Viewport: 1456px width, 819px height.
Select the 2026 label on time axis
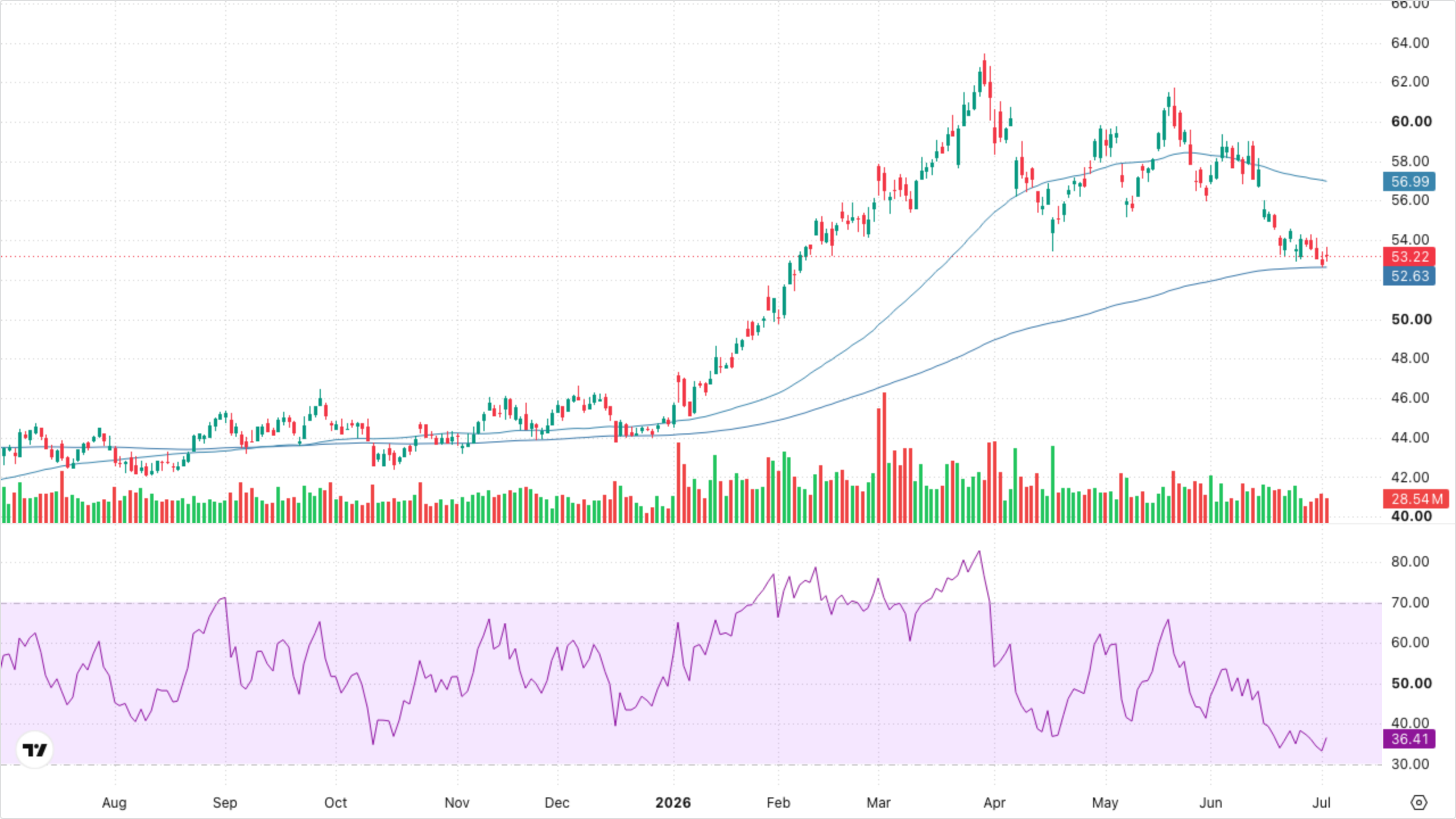pos(673,803)
